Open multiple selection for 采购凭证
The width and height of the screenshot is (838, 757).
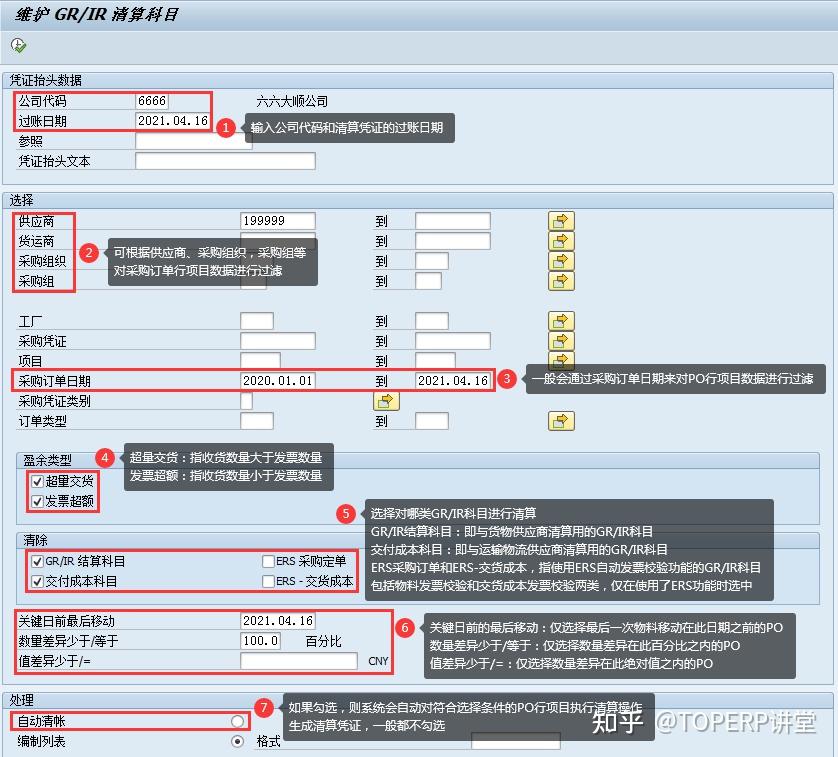coord(561,342)
